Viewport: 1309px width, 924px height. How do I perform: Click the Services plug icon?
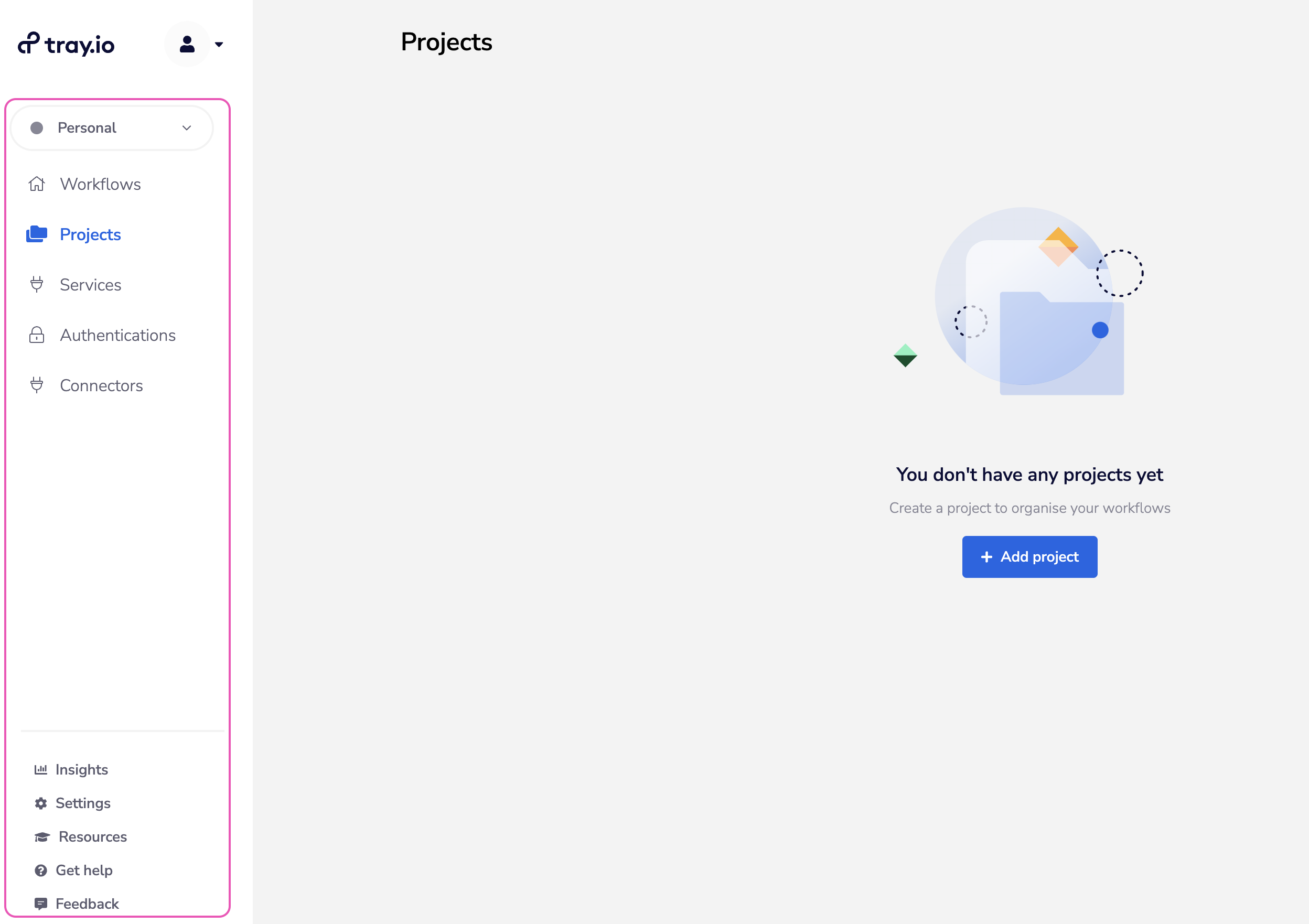(x=37, y=284)
